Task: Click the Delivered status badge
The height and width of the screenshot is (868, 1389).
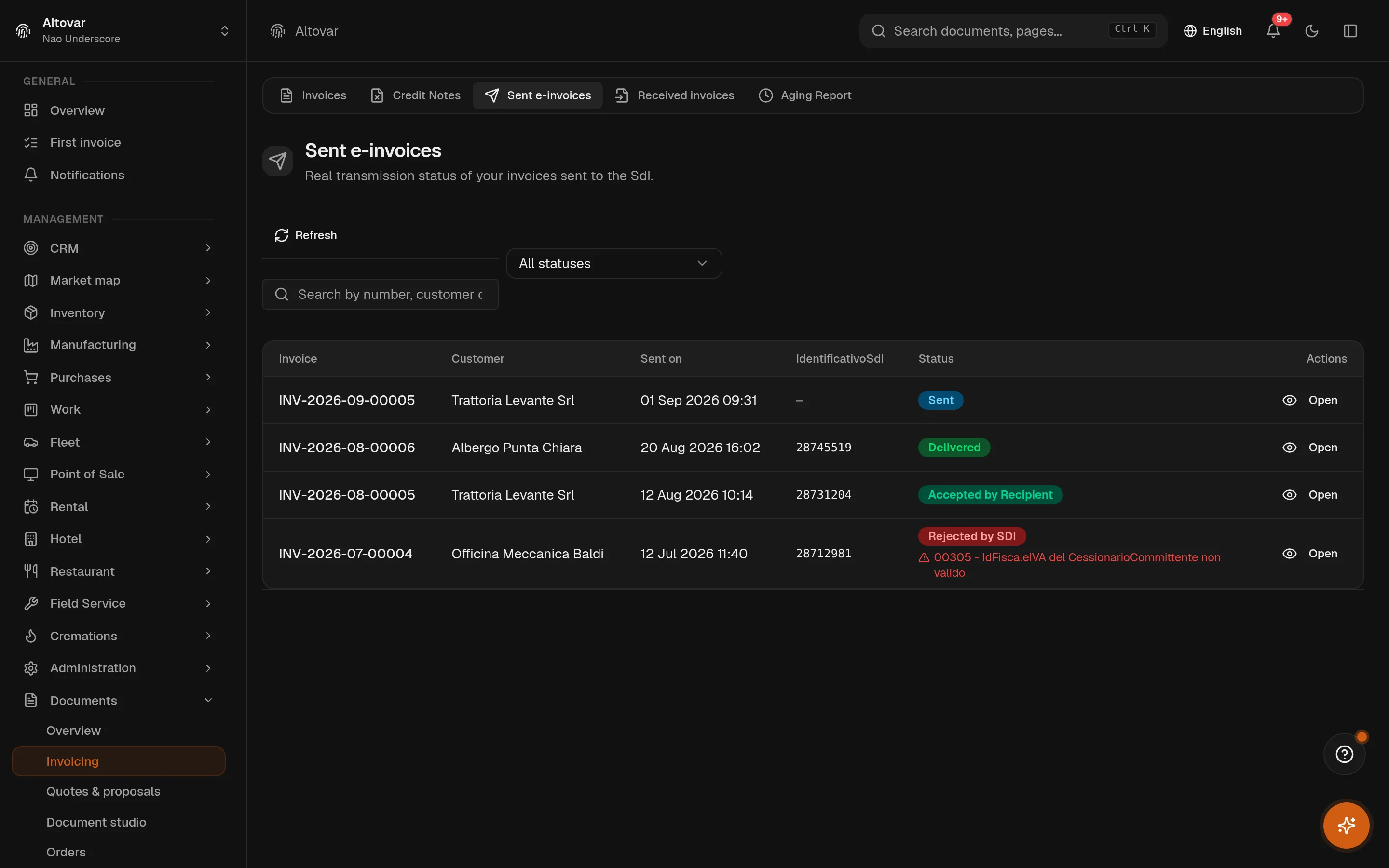Action: click(954, 447)
